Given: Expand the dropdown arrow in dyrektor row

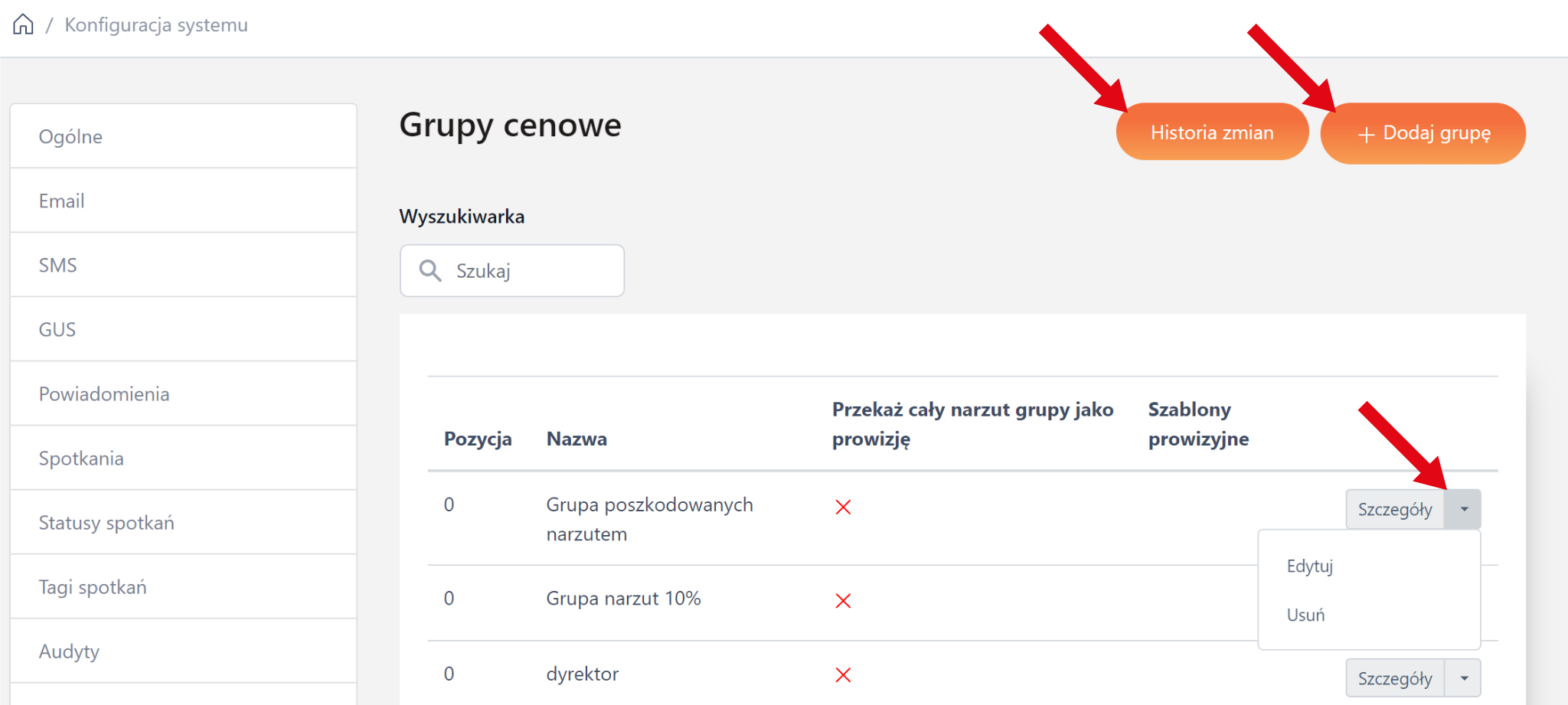Looking at the screenshot, I should coord(1463,678).
